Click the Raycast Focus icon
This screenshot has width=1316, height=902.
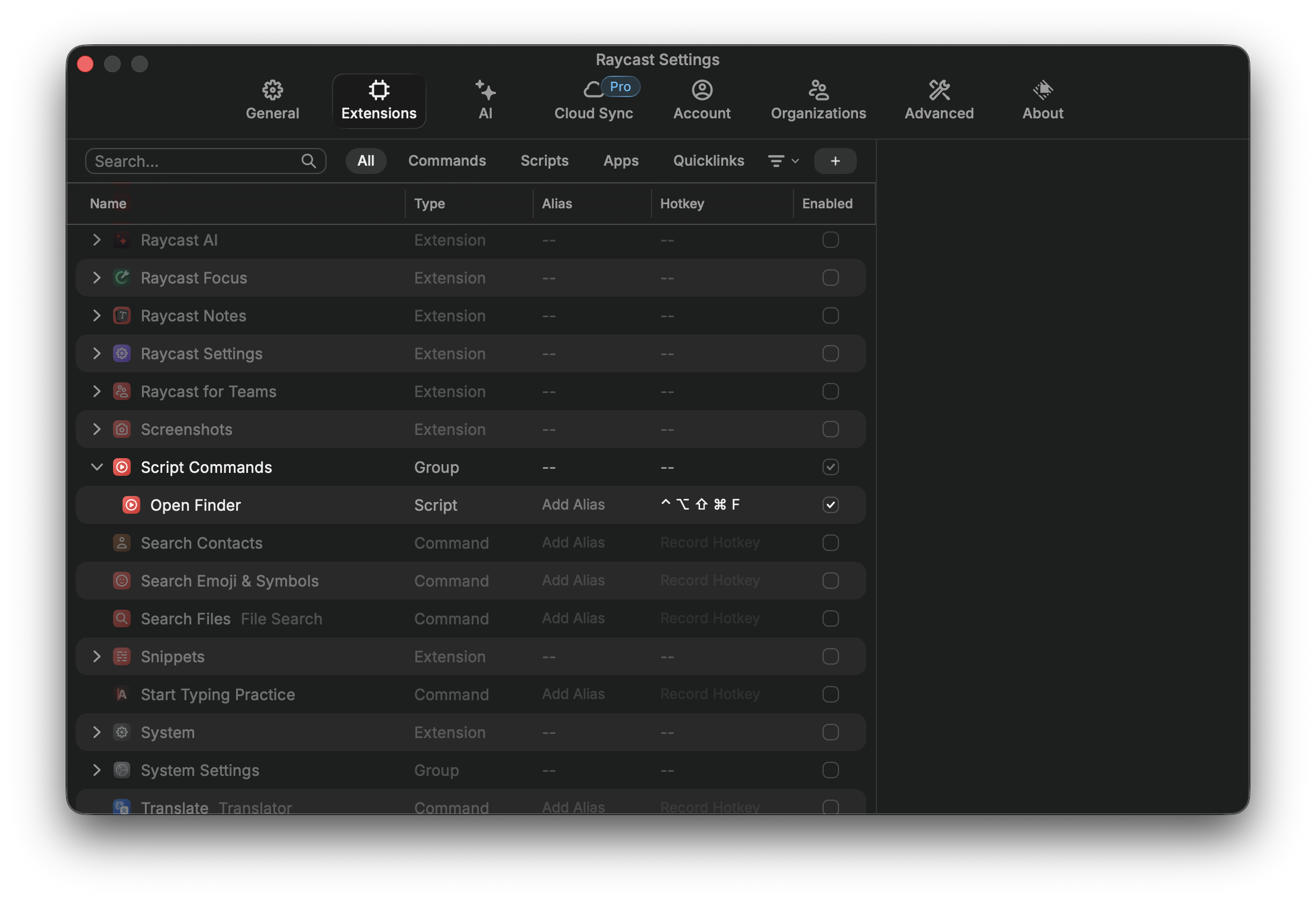point(122,278)
